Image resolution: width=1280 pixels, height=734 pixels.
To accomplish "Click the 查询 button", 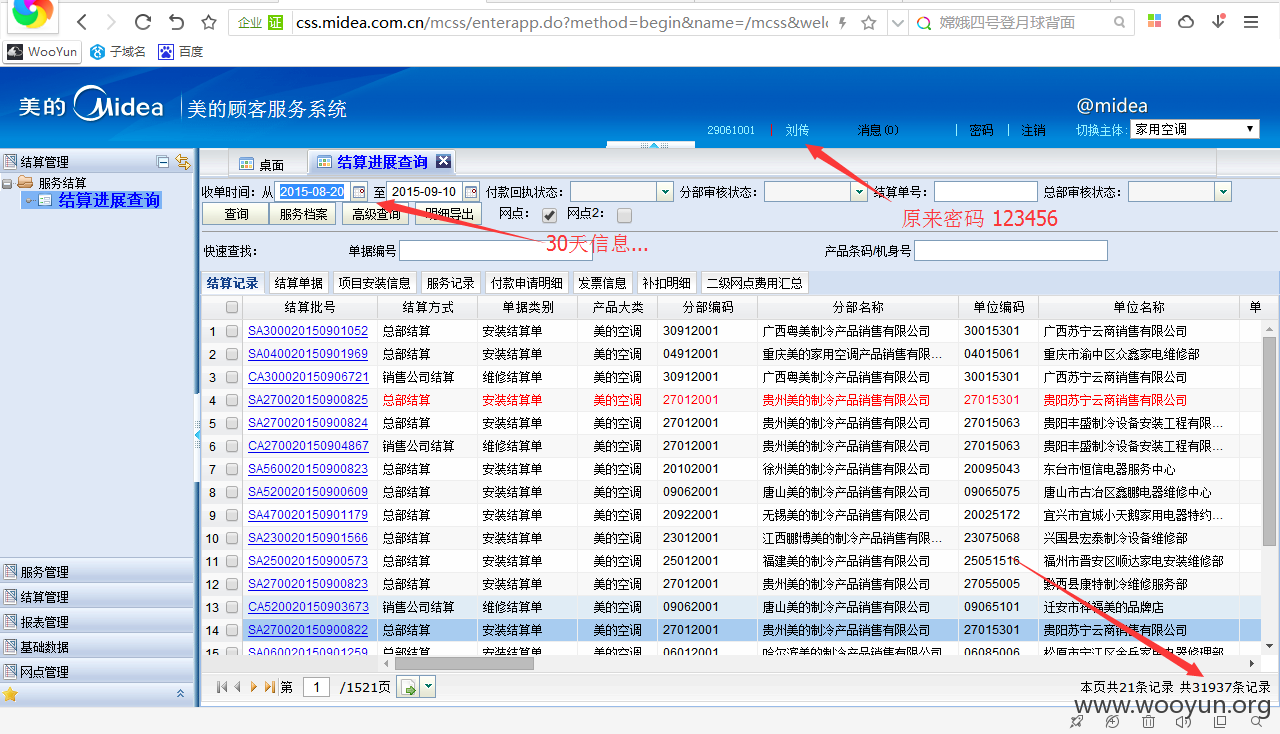I will [236, 214].
